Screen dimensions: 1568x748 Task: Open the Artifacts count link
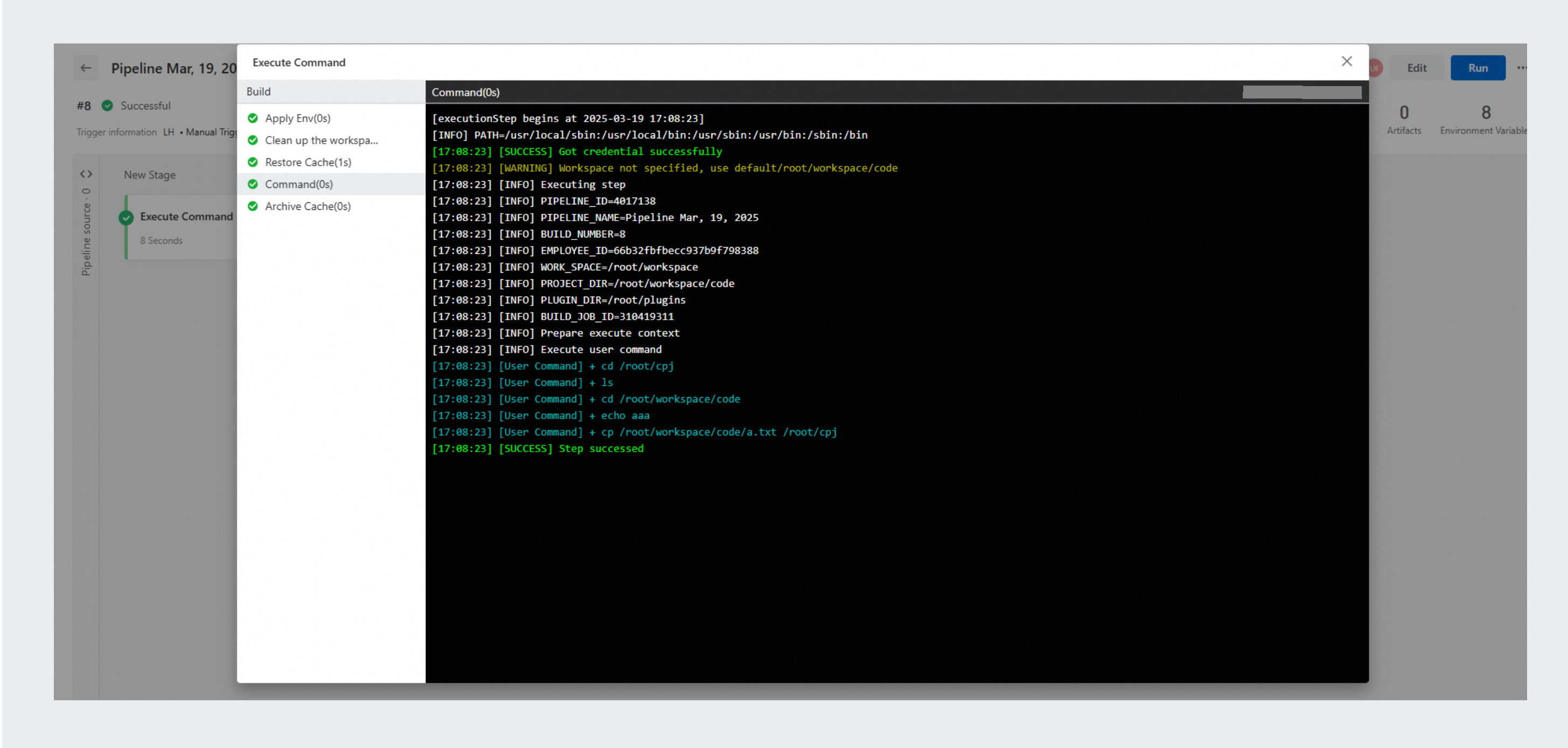coord(1404,119)
